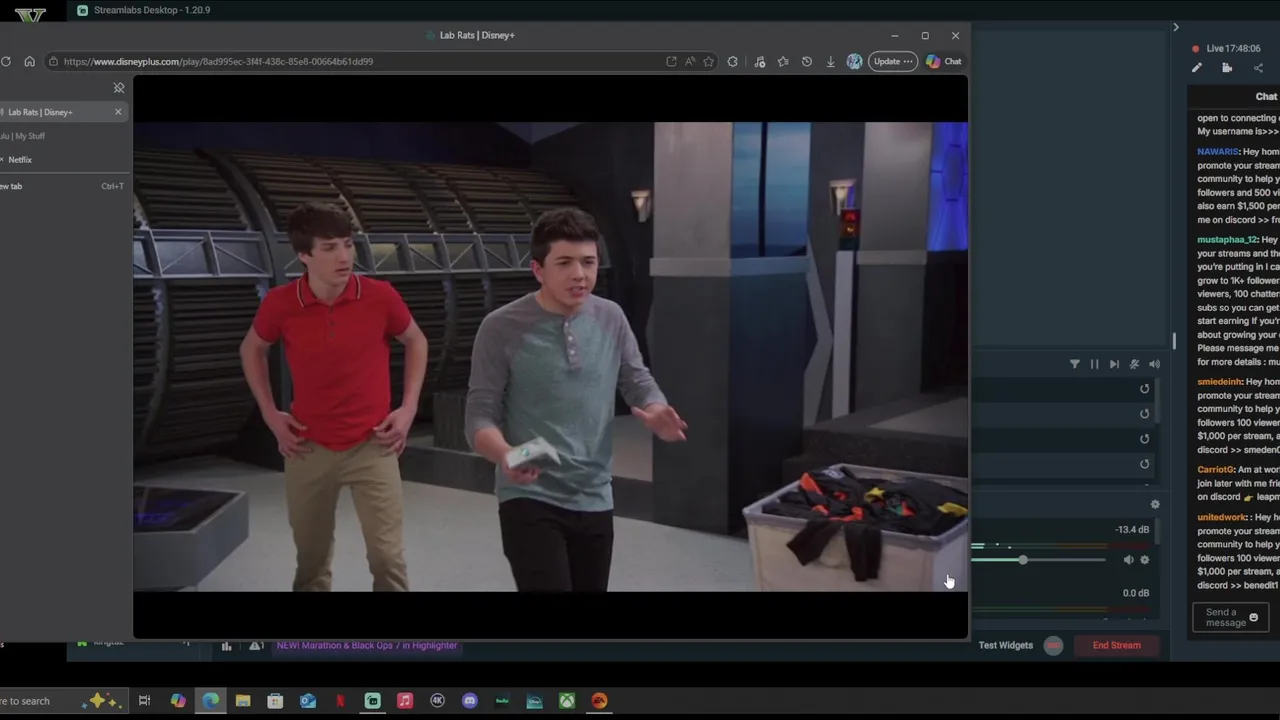Open settings for the -13.4 dB source
Viewport: 1280px width, 720px height.
coord(1145,560)
